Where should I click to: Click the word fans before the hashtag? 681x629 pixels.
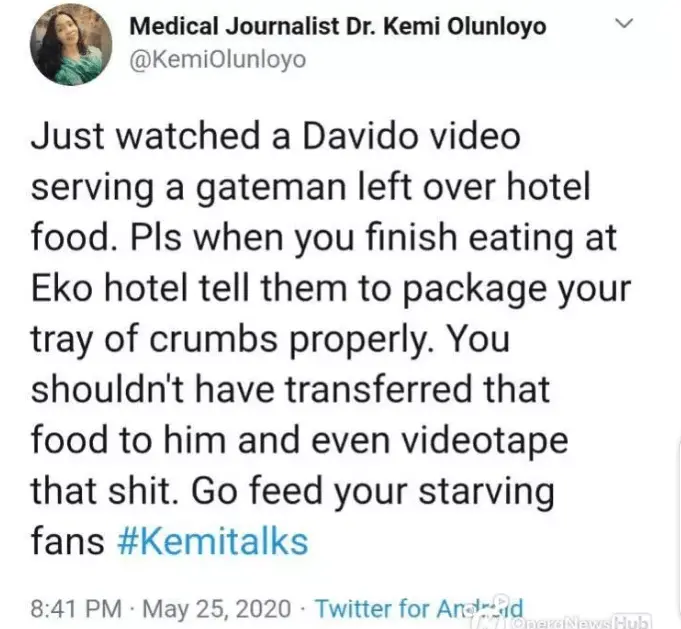[x=67, y=542]
